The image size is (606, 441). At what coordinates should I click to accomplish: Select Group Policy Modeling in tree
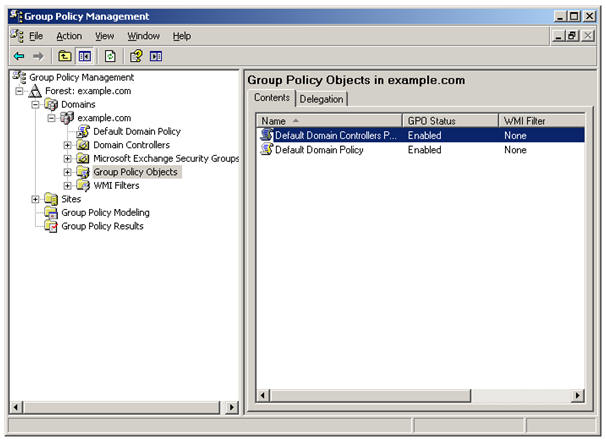(105, 213)
